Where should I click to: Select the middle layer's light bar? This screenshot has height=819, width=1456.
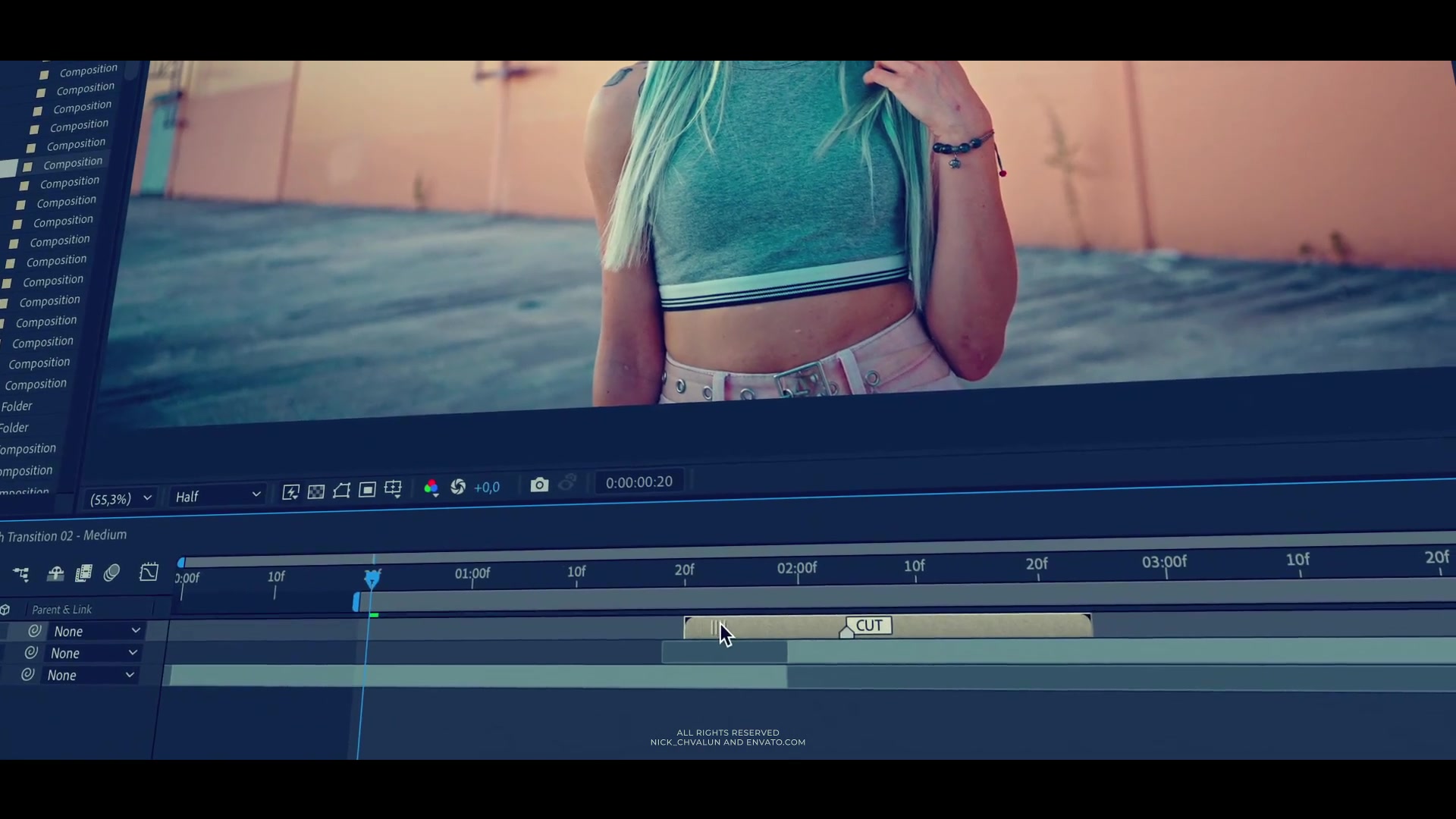click(1121, 650)
